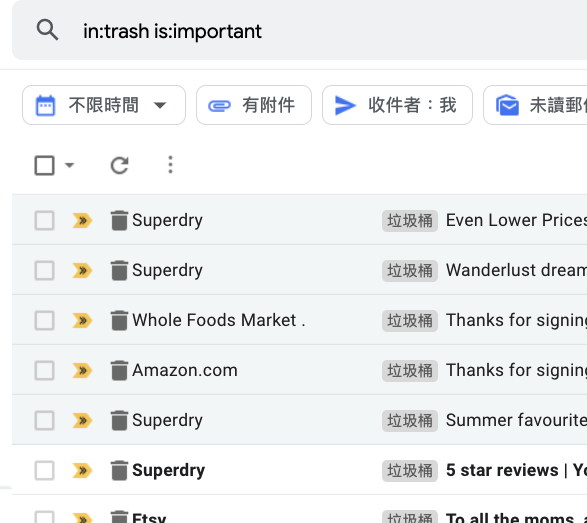Click sender name Amazon.com
The image size is (587, 523).
coord(185,371)
